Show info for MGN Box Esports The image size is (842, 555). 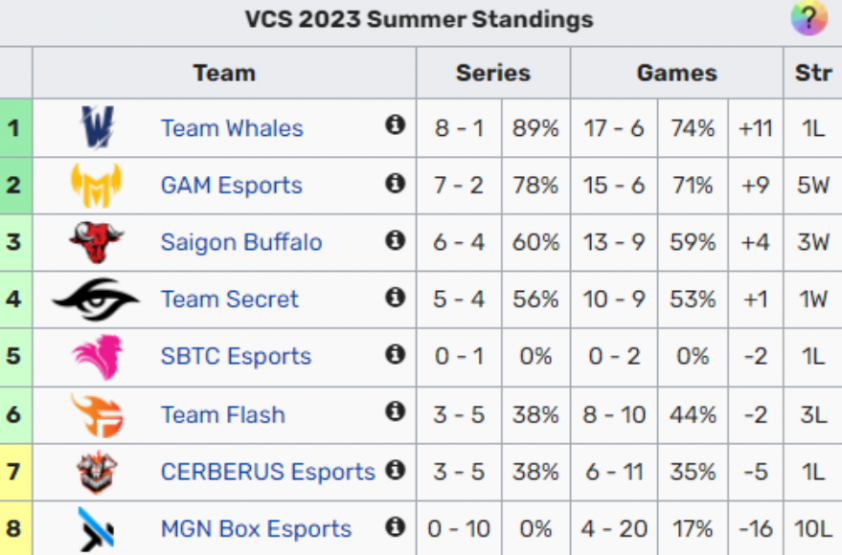point(395,527)
